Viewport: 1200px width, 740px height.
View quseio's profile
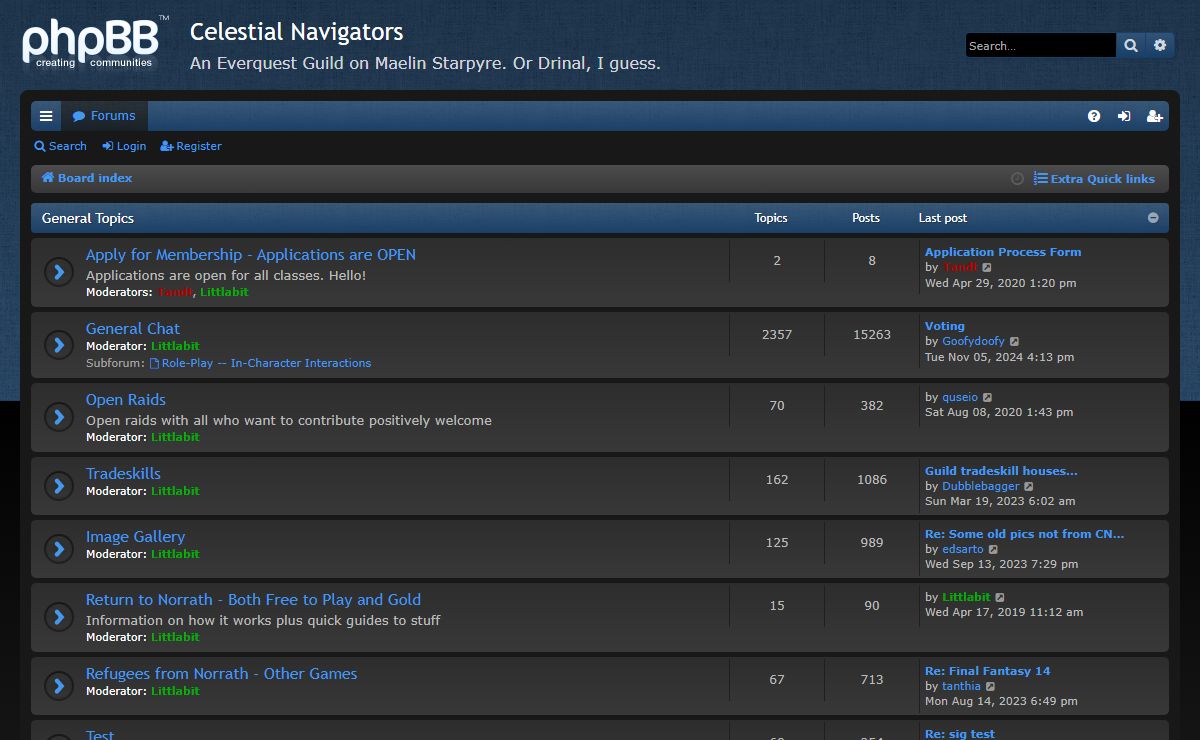pyautogui.click(x=960, y=398)
